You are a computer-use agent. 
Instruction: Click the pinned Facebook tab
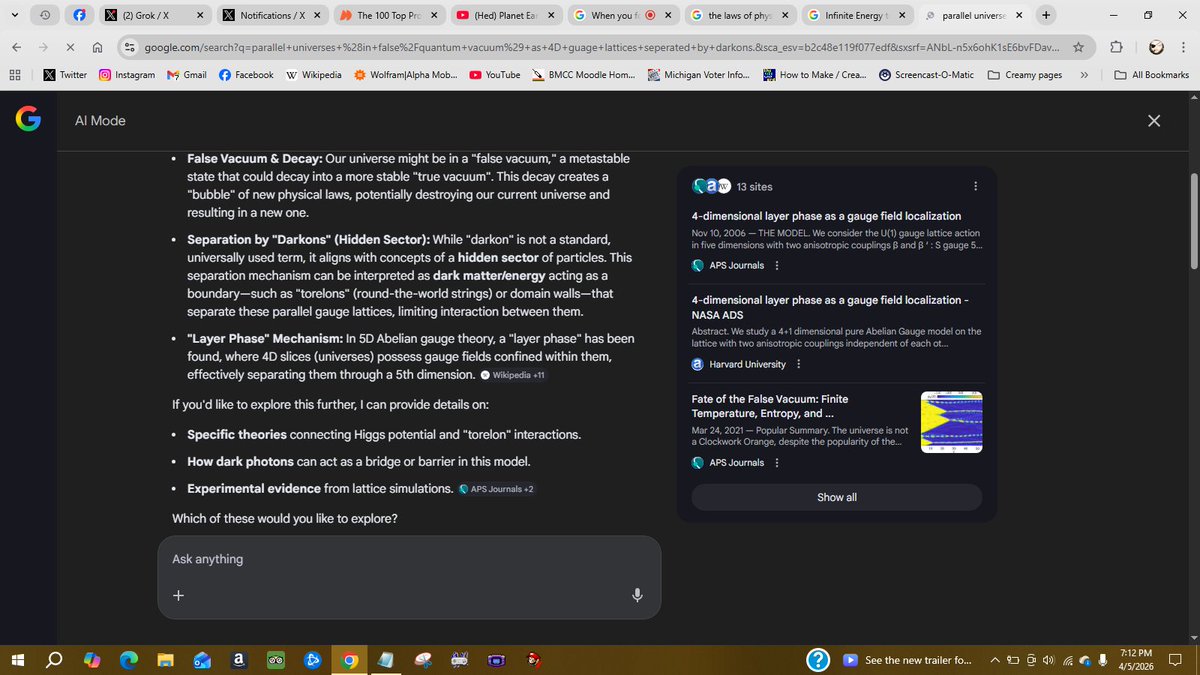(x=81, y=16)
